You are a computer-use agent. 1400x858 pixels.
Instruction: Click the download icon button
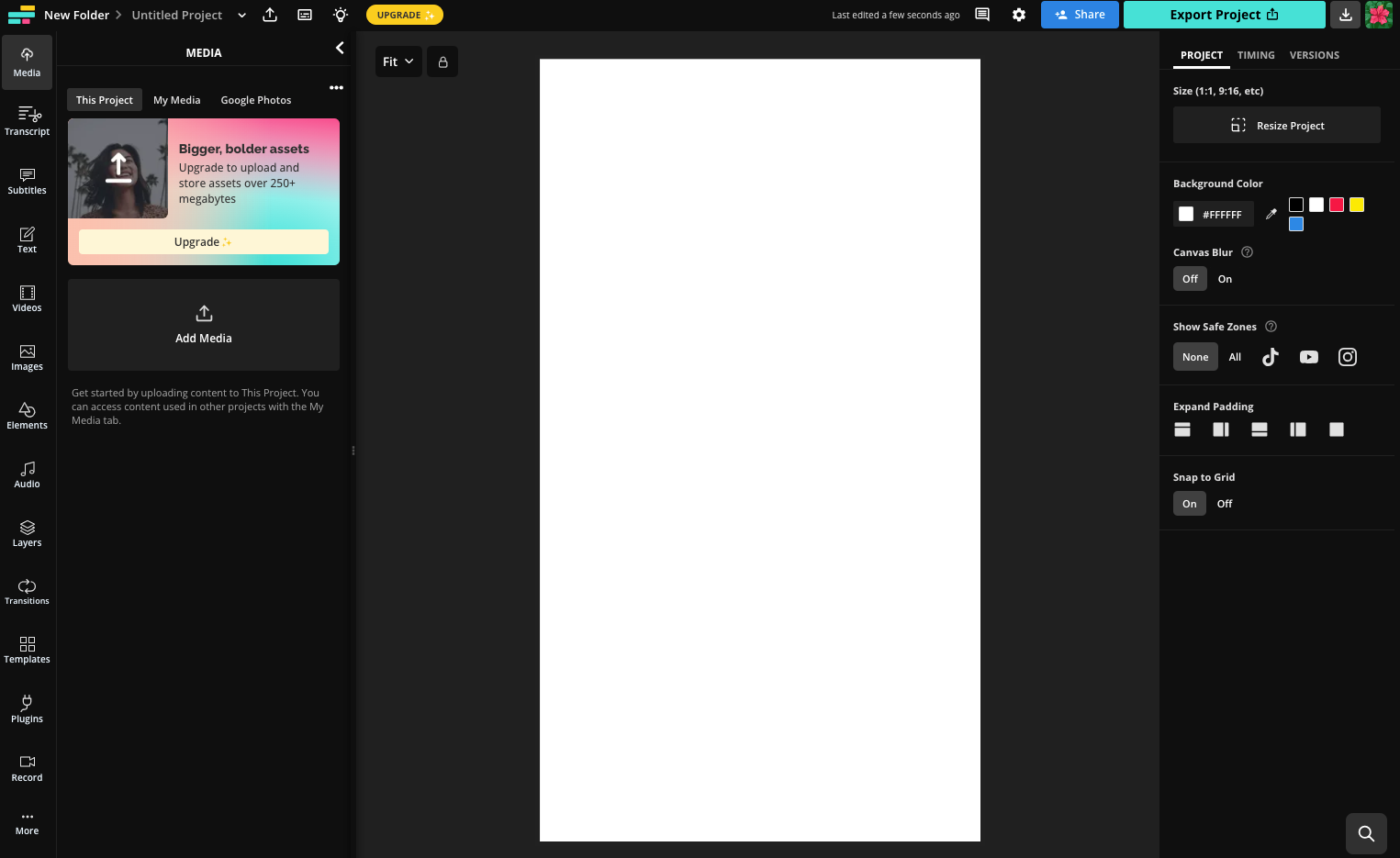coord(1345,15)
